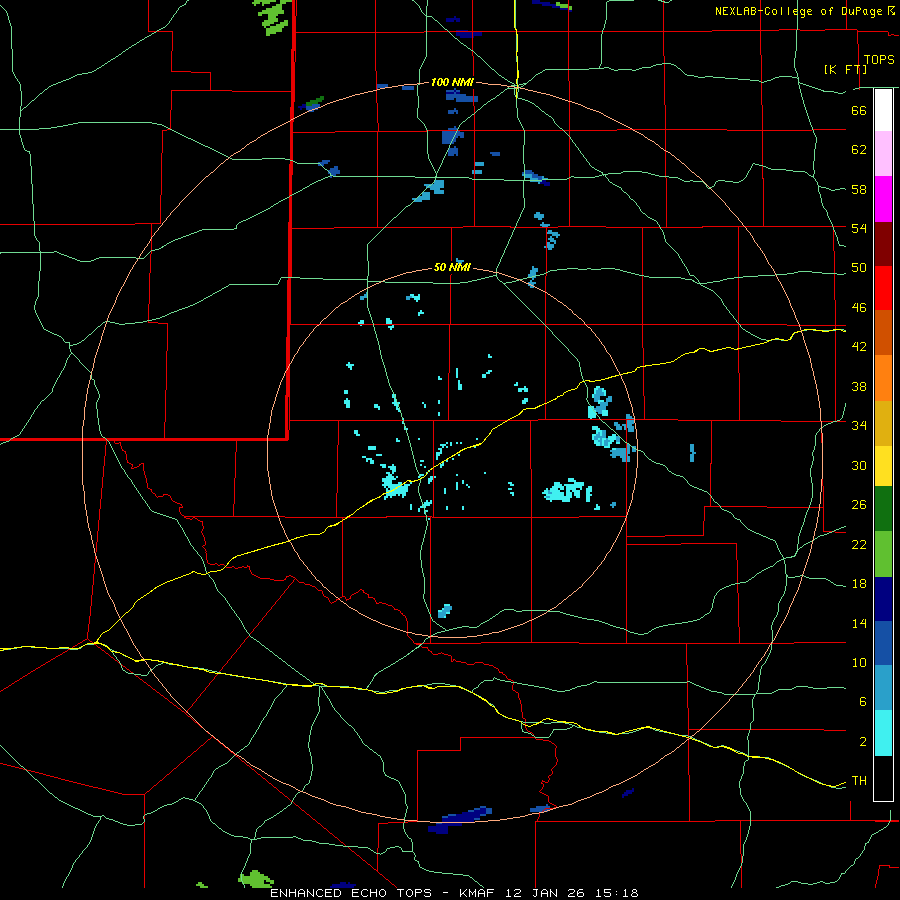Click the 10 label on the legend scale
This screenshot has width=900, height=900.
tap(858, 662)
